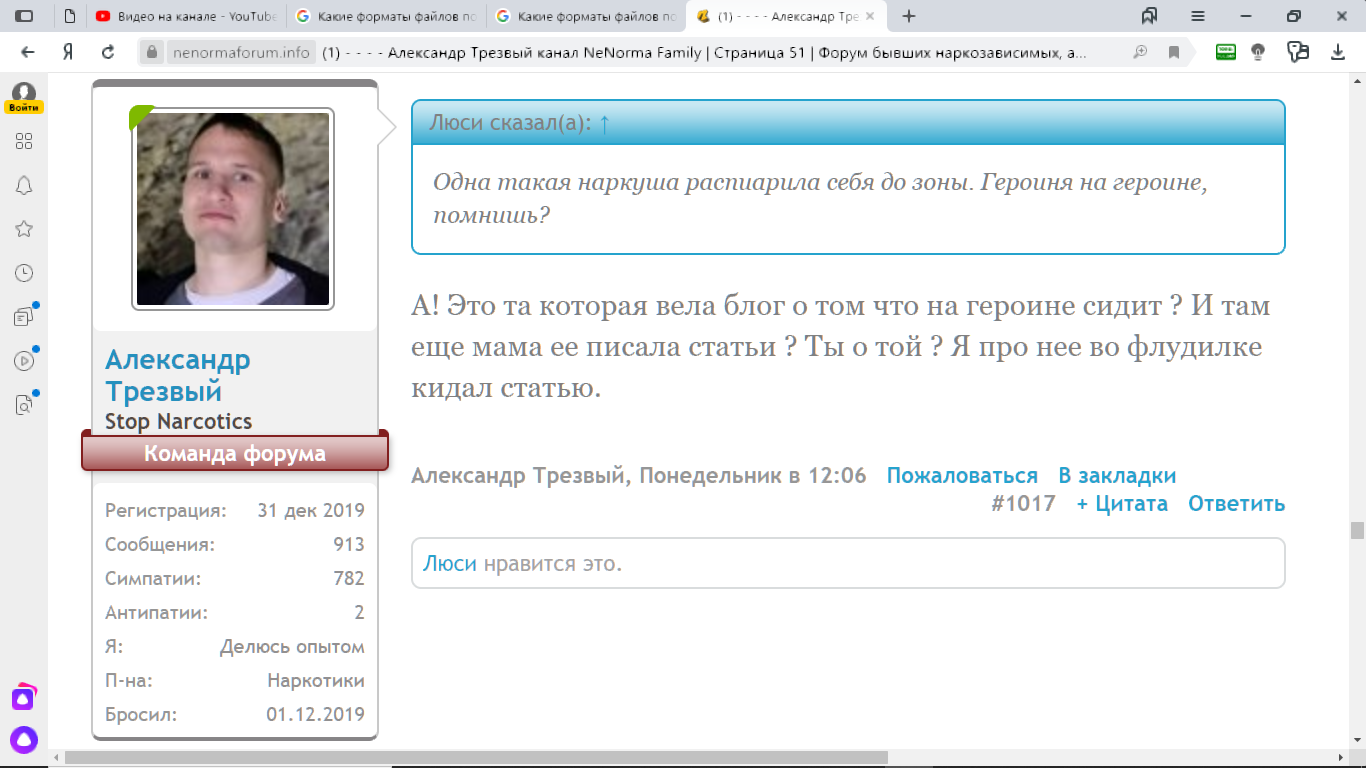Open browsing history using the clock icon

(24, 272)
